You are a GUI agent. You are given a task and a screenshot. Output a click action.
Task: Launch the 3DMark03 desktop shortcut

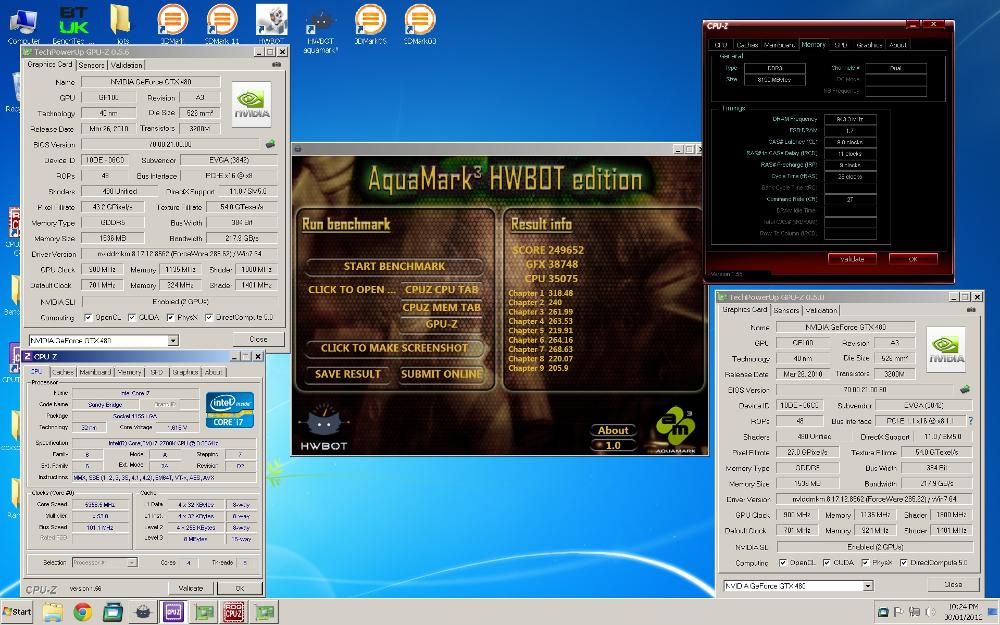(420, 24)
